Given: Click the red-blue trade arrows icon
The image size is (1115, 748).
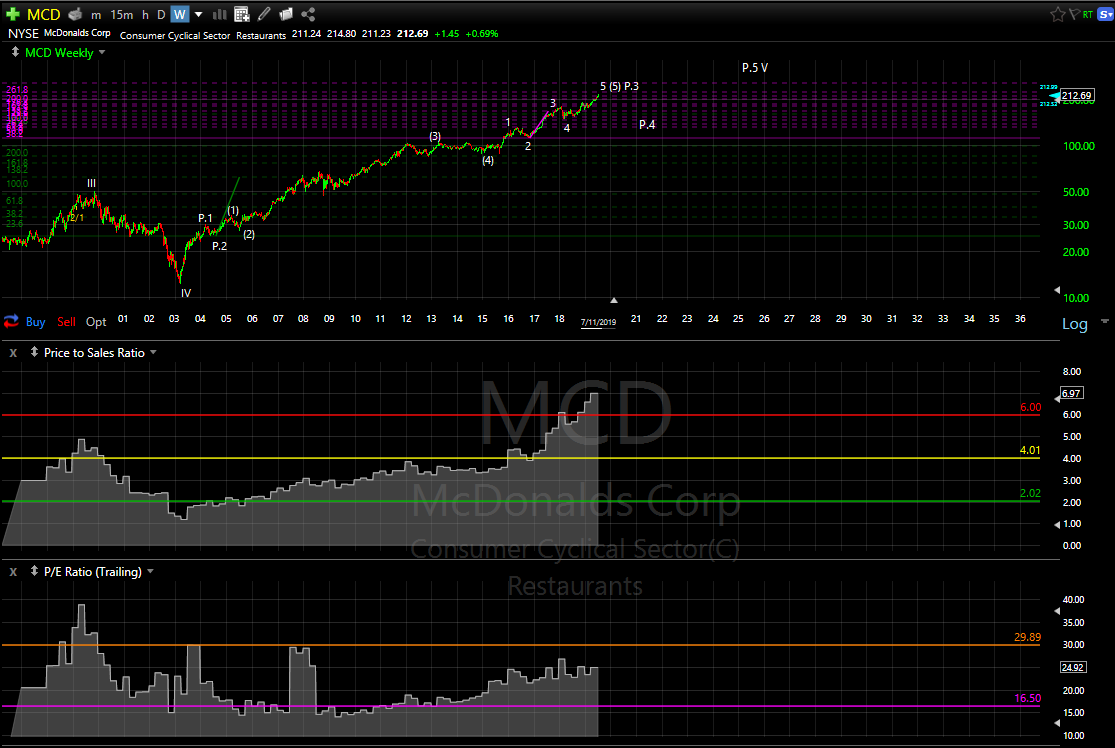Looking at the screenshot, I should (11, 321).
